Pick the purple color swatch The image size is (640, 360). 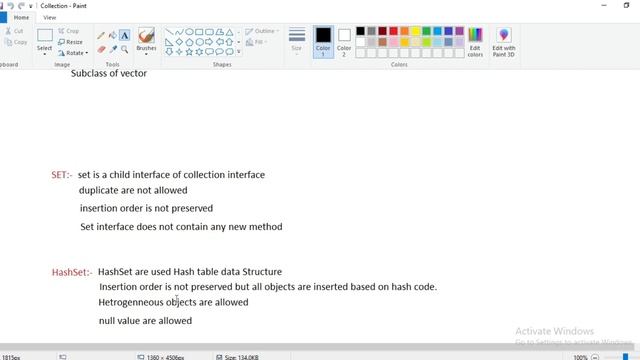(460, 31)
